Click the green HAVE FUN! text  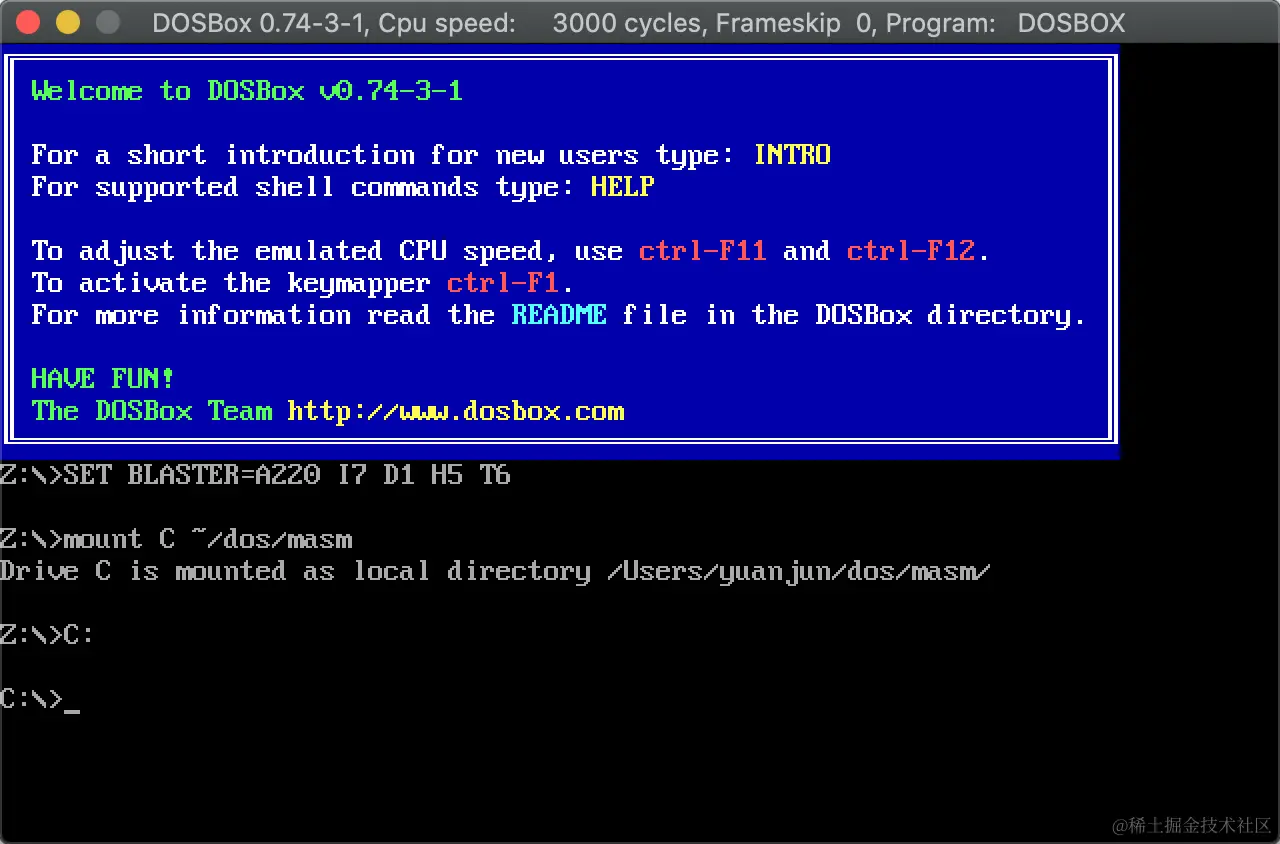click(103, 379)
